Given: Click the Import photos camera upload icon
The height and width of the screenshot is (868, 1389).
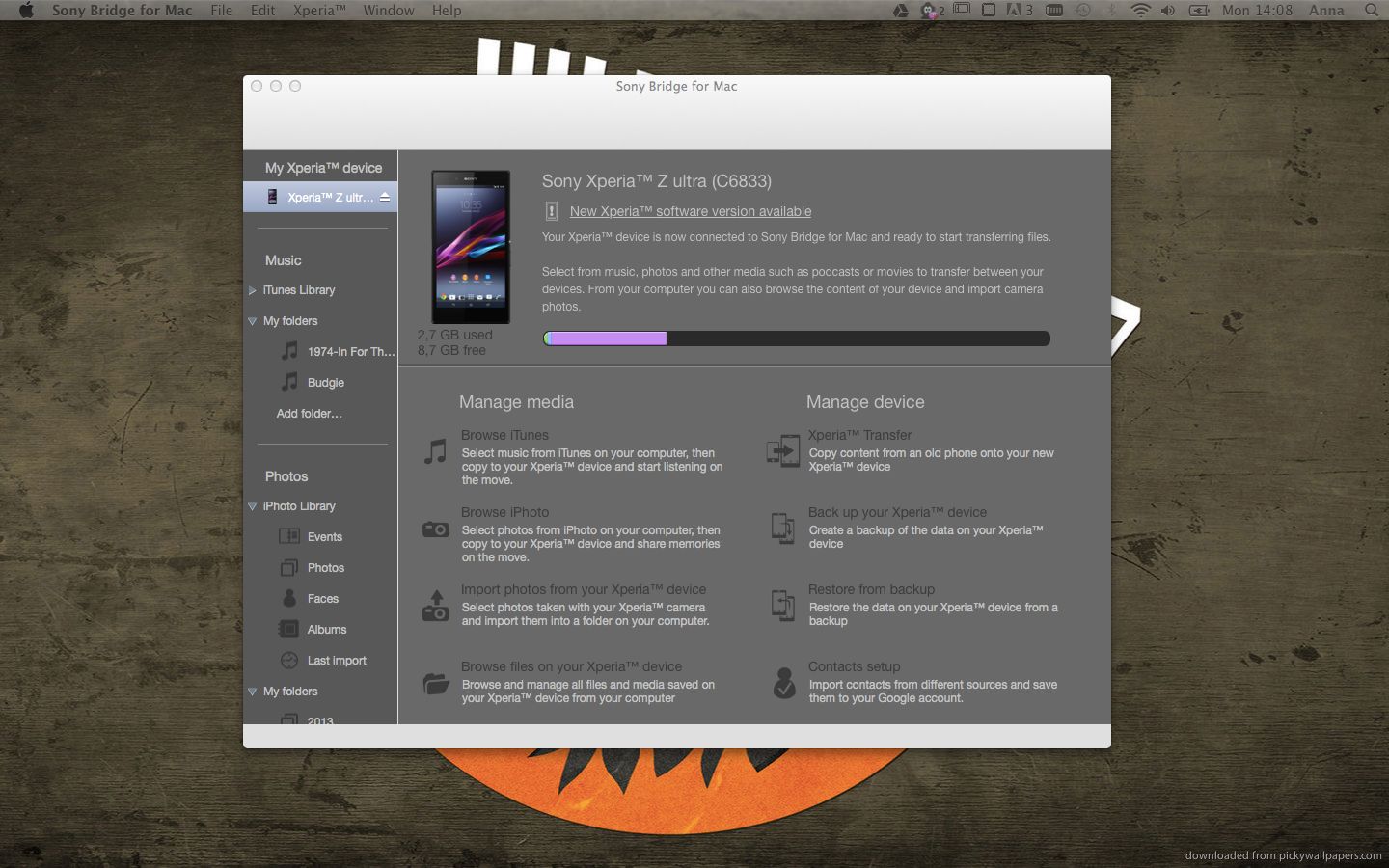Looking at the screenshot, I should [436, 606].
